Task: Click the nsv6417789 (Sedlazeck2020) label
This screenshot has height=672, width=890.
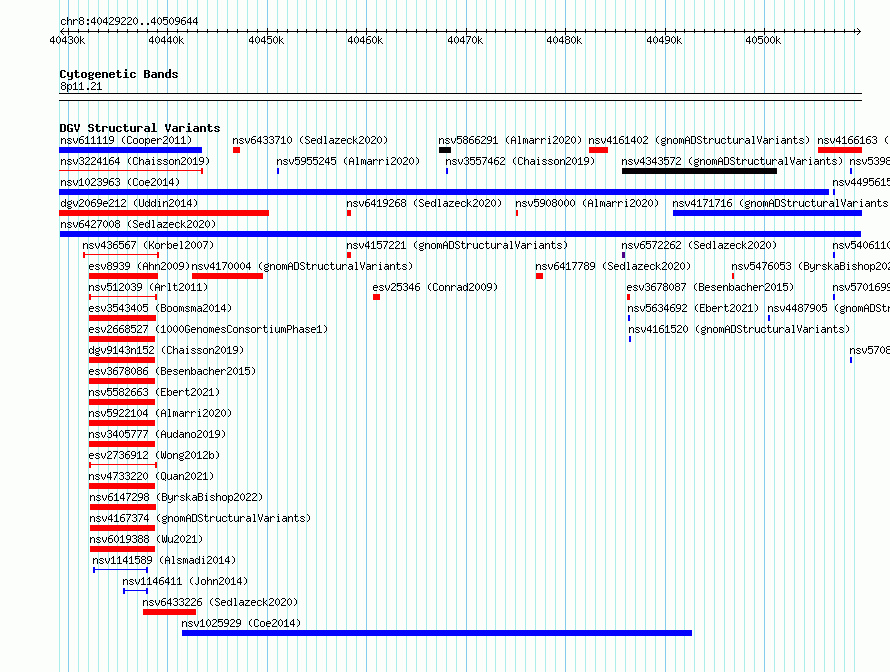Action: click(614, 266)
